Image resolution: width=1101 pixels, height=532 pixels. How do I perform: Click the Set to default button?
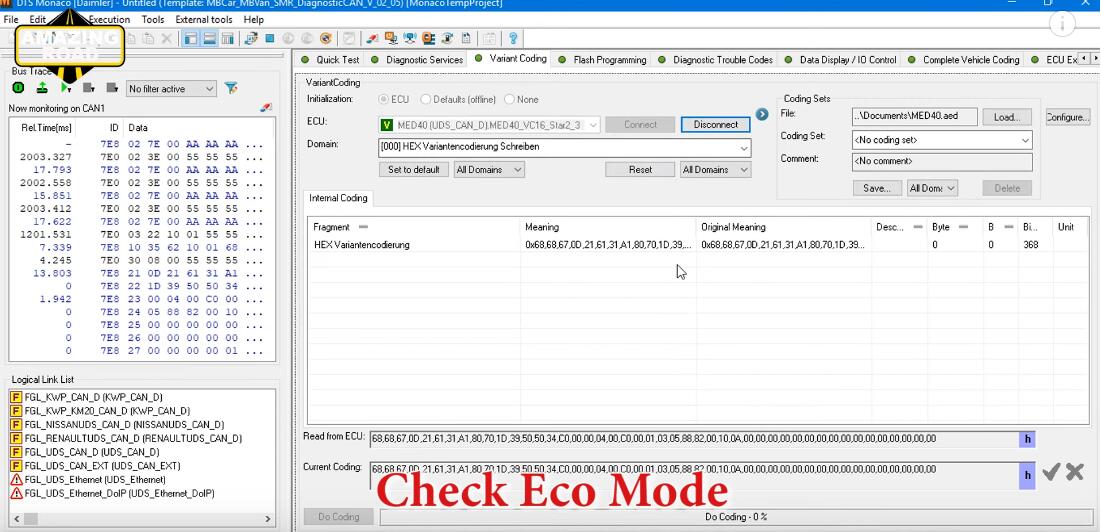pyautogui.click(x=414, y=170)
